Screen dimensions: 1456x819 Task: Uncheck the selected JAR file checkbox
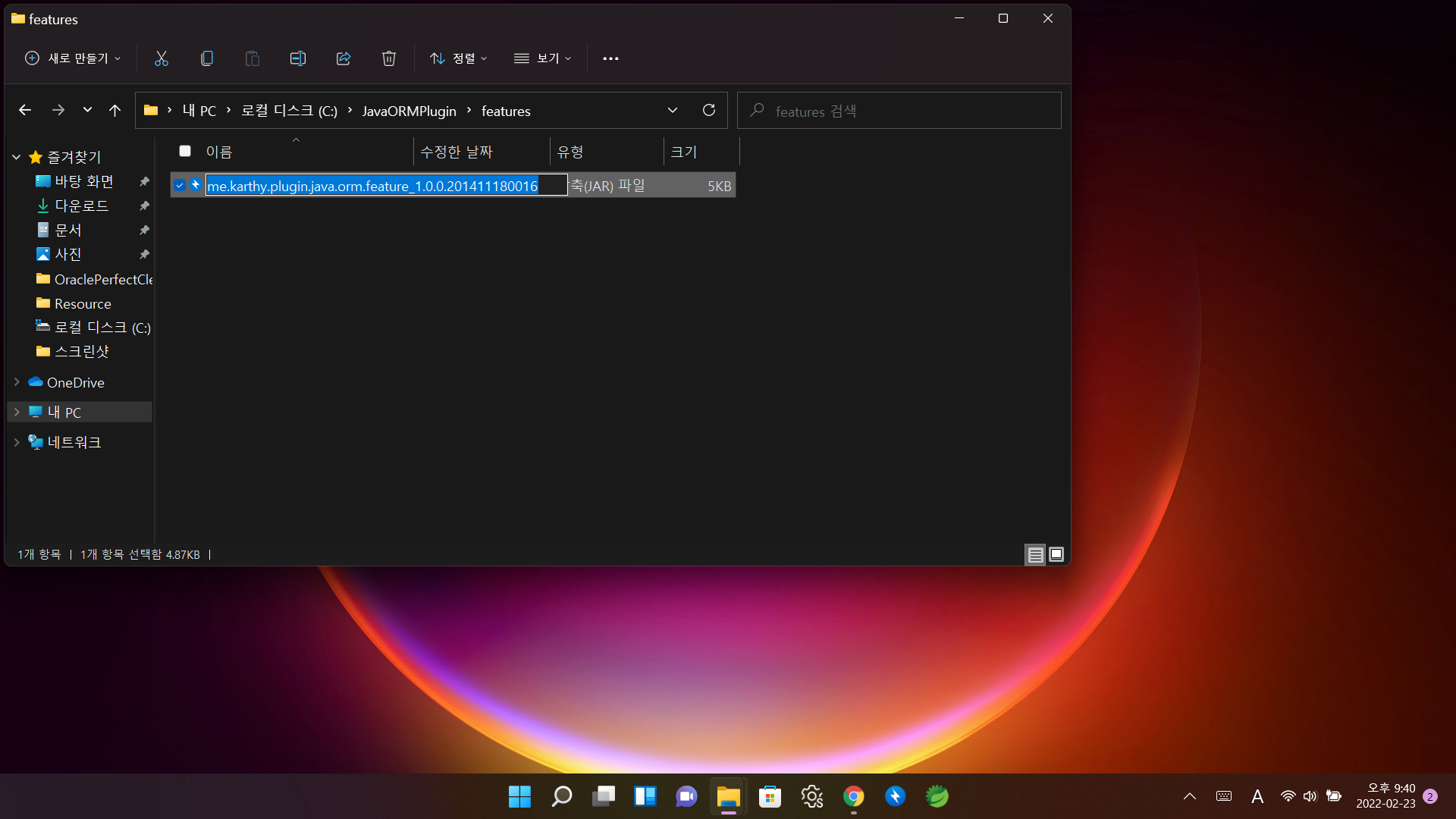coord(180,185)
